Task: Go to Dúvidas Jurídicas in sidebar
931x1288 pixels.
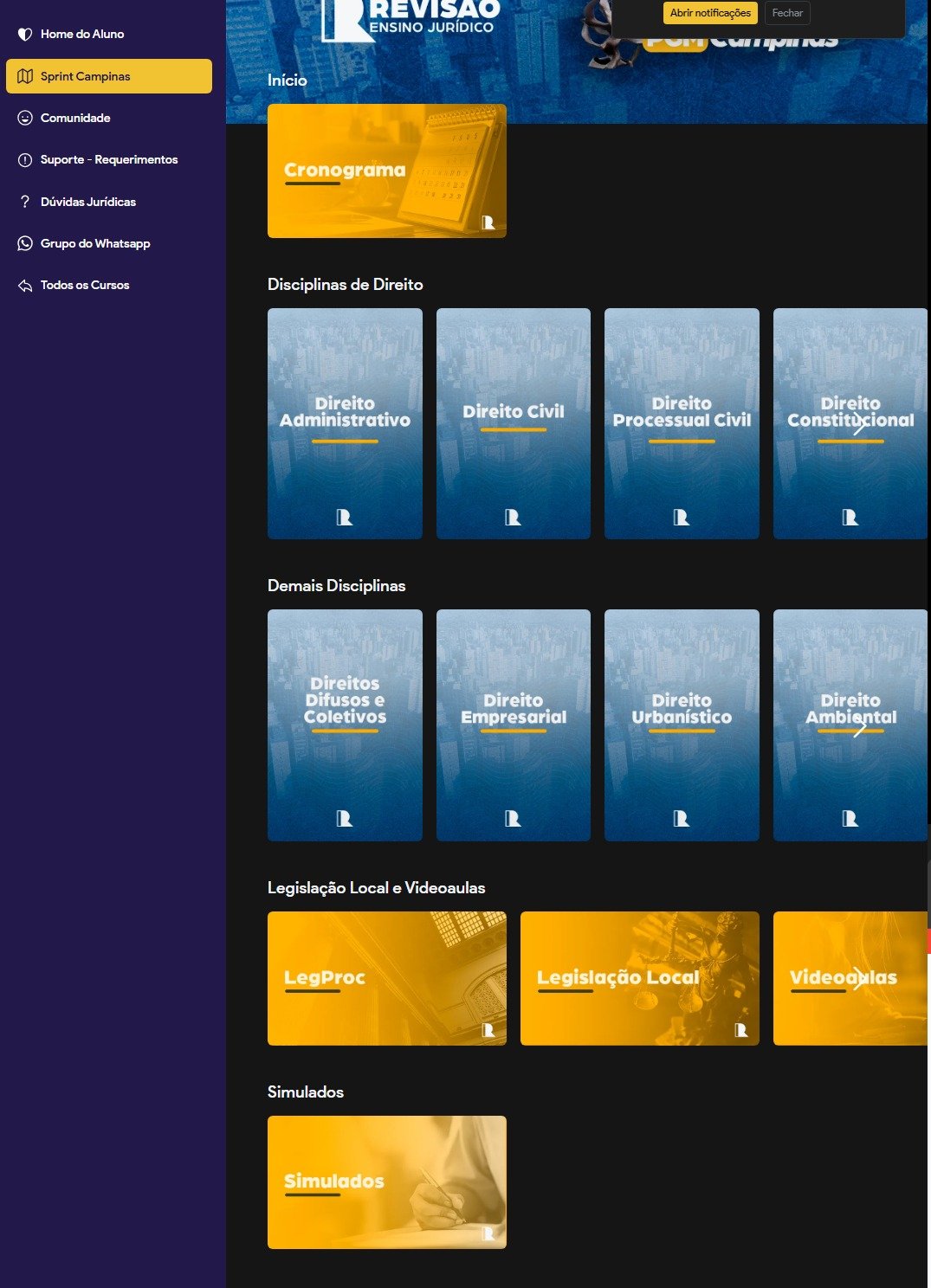Action: point(87,202)
